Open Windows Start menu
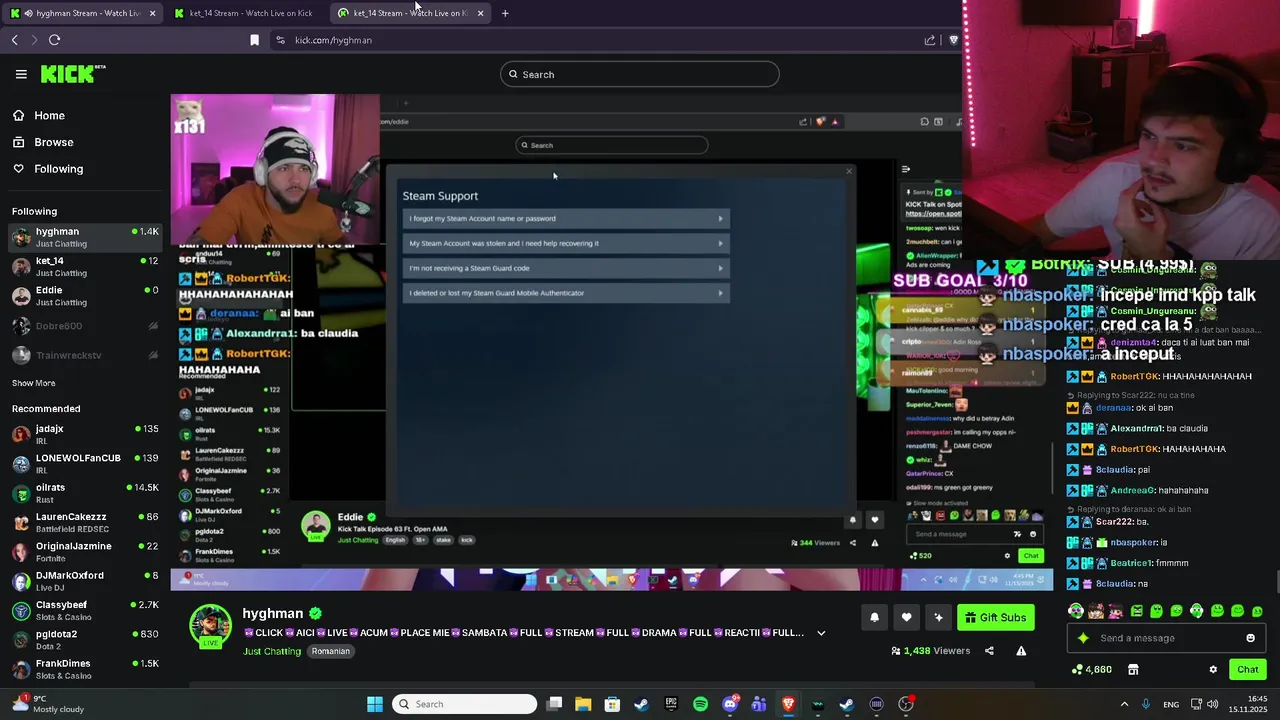The width and height of the screenshot is (1280, 720). (x=374, y=704)
